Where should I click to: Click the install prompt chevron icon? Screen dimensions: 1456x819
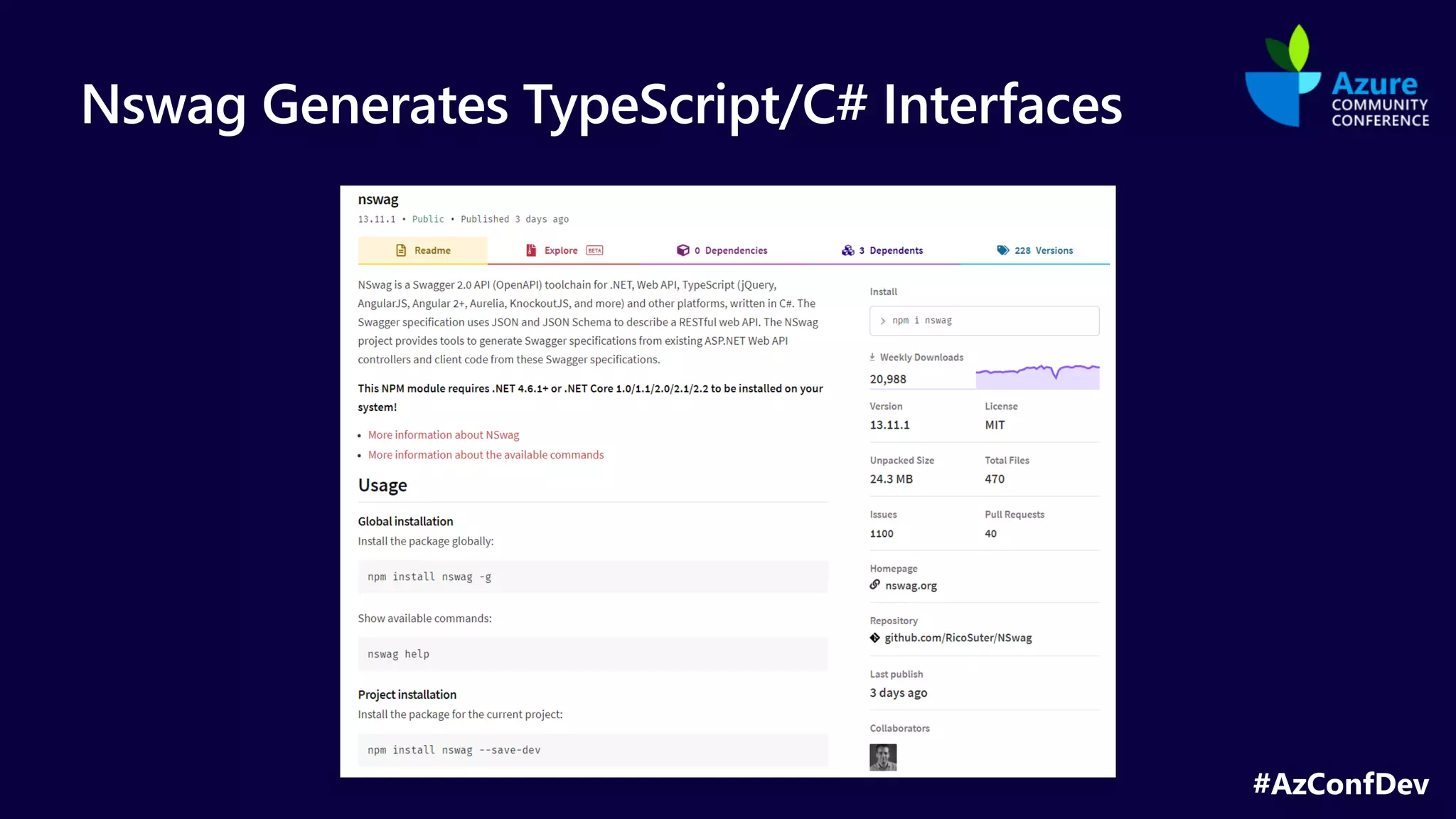(883, 321)
